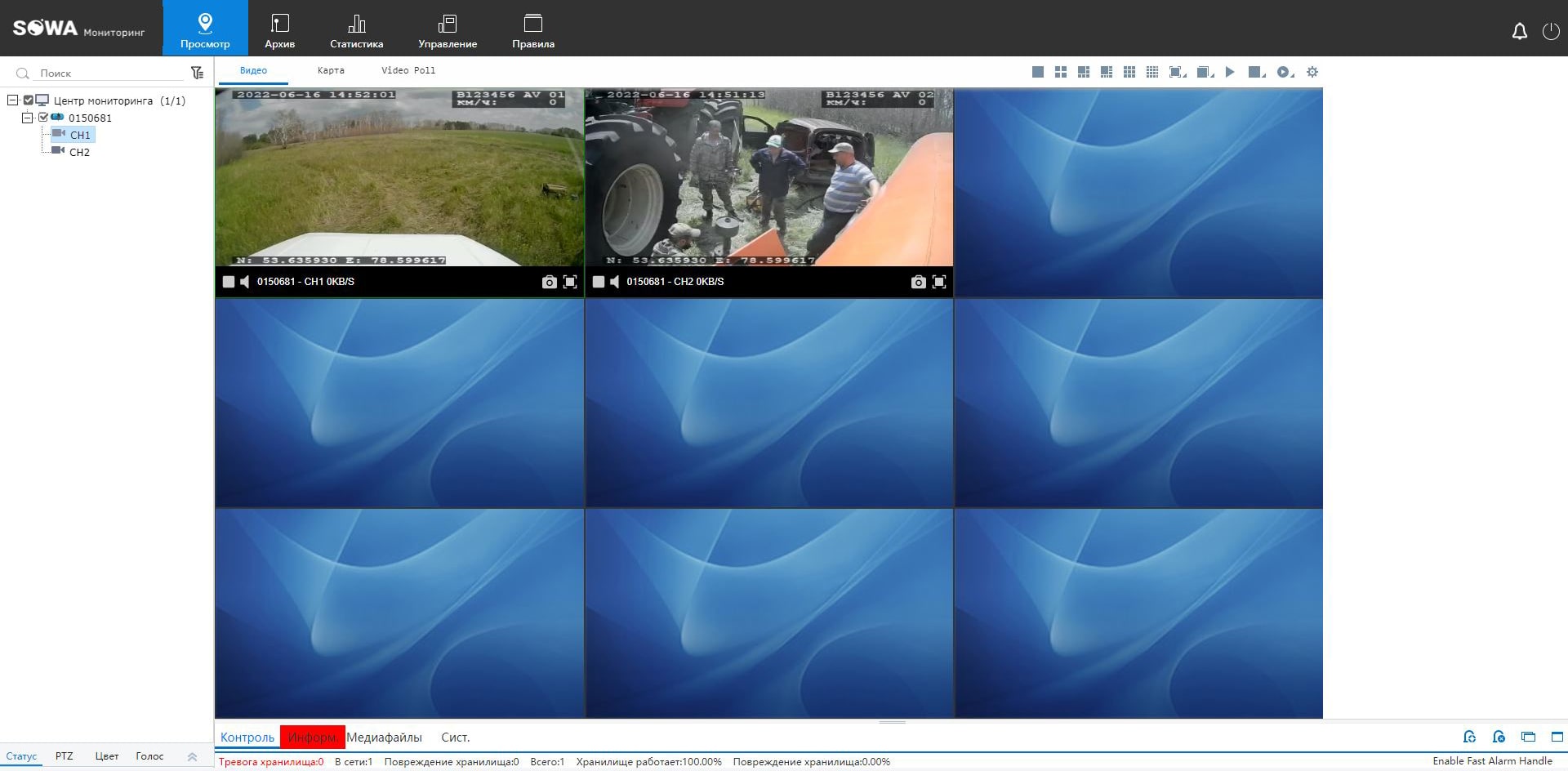Click Enable Fast Alarm Handle

click(x=1494, y=760)
